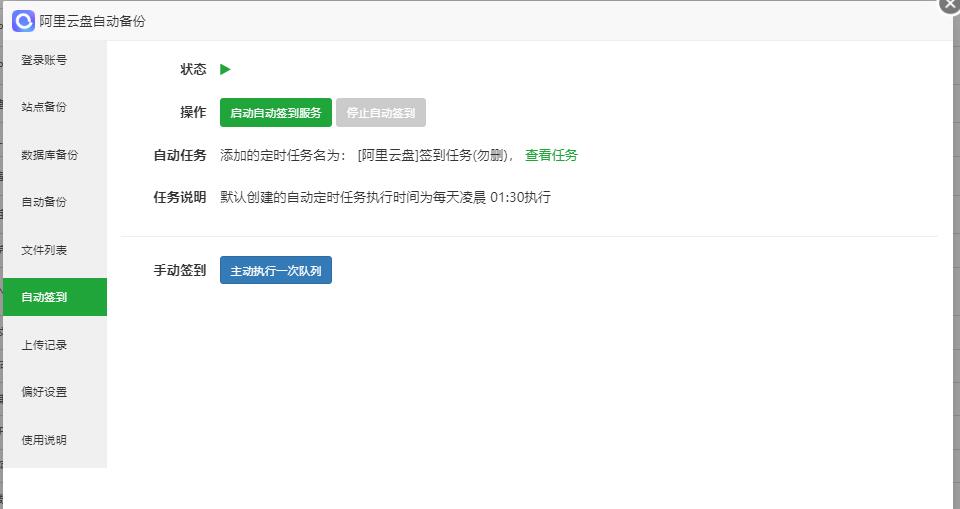
Task: Click the green play status icon
Action: click(x=225, y=69)
